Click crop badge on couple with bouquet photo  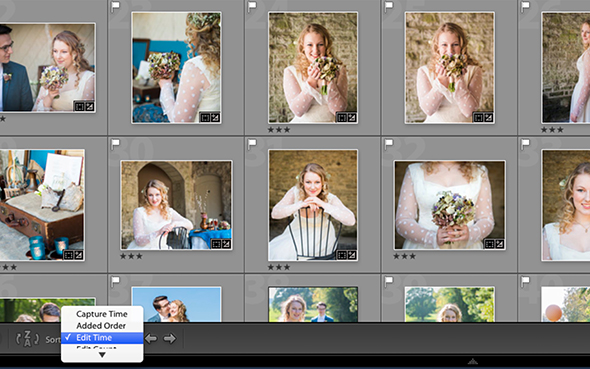pos(79,106)
